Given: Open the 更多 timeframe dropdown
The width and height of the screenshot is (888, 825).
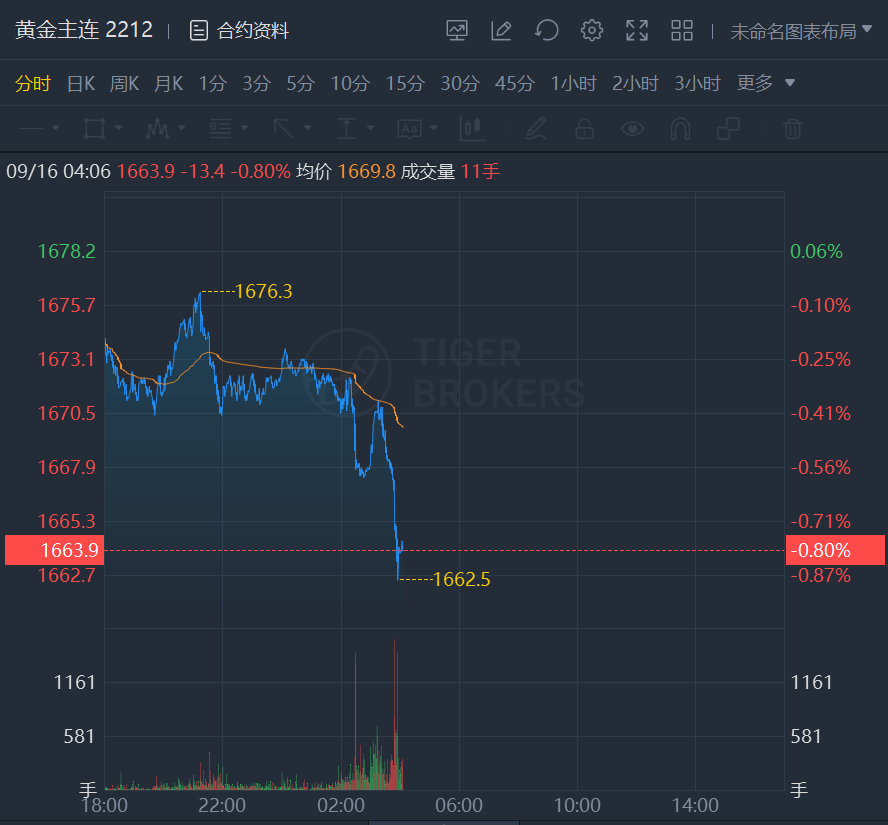Looking at the screenshot, I should point(766,83).
